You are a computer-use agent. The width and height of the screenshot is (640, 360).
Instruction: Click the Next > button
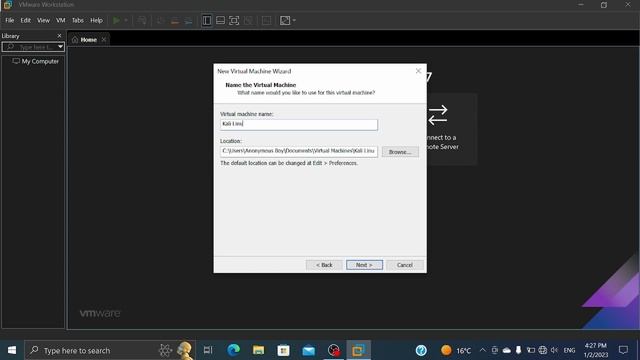coord(364,265)
